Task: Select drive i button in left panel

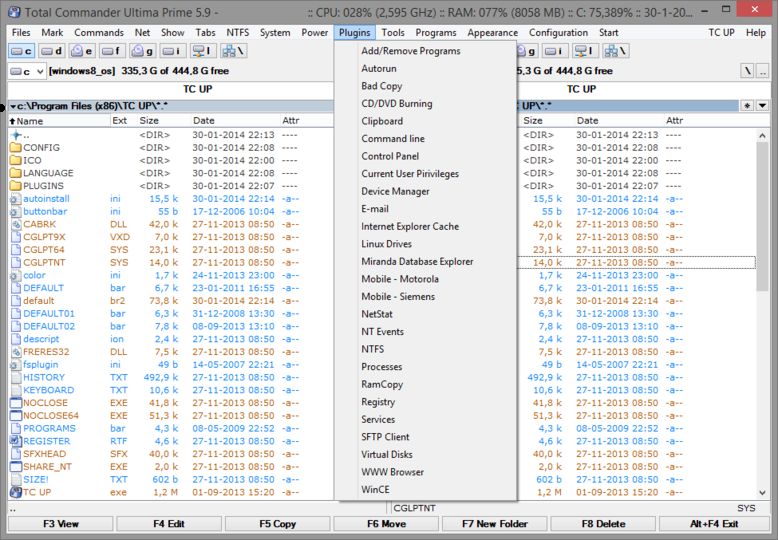Action: (172, 51)
